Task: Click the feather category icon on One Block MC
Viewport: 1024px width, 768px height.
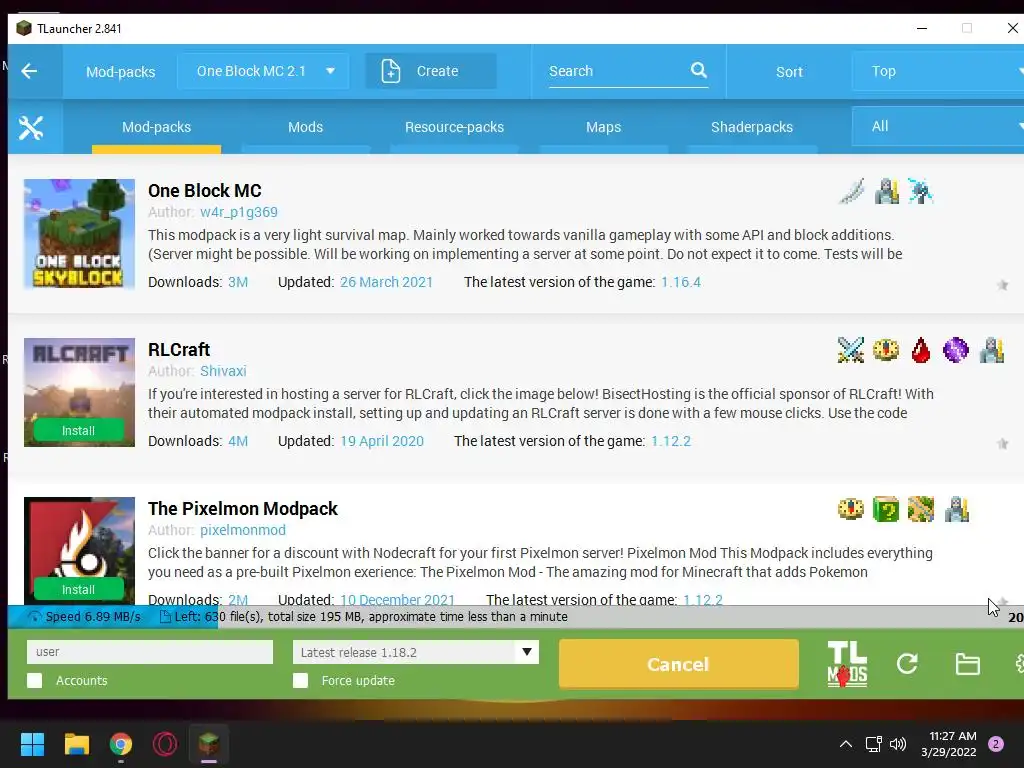Action: point(852,191)
